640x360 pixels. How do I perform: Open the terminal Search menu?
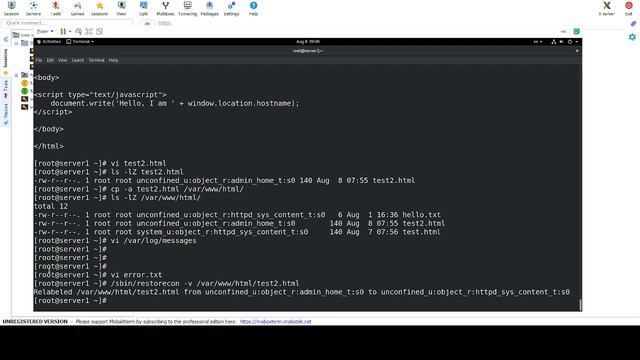click(78, 60)
